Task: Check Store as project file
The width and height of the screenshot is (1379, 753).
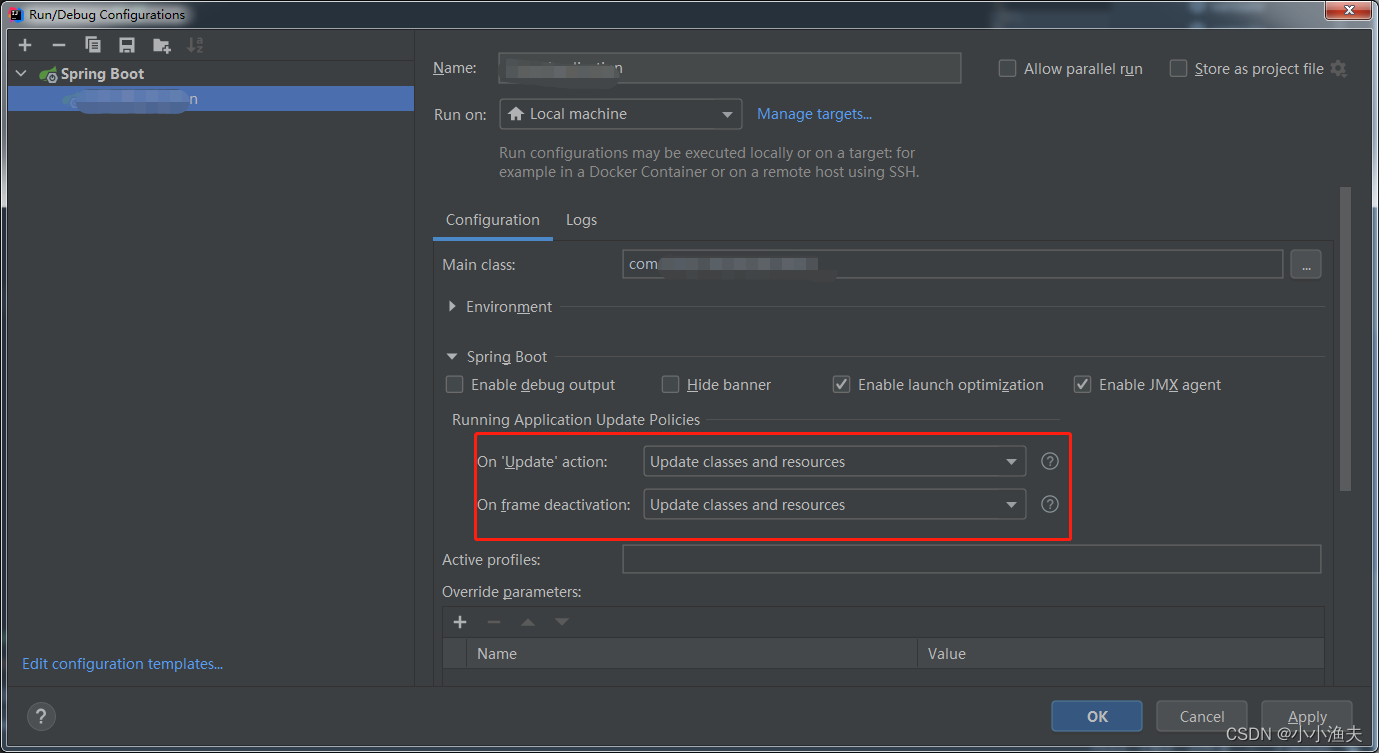Action: [1178, 69]
